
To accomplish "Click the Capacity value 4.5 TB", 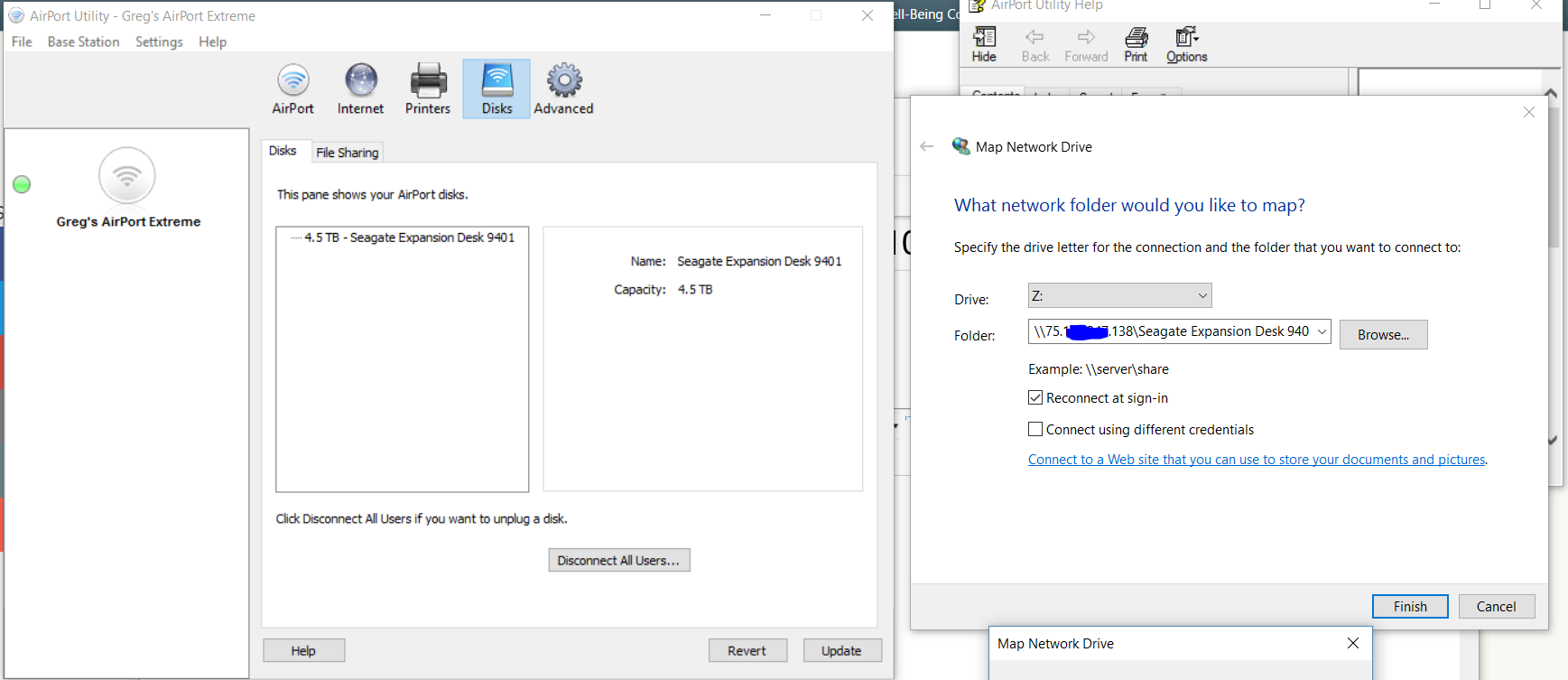I will click(x=695, y=289).
